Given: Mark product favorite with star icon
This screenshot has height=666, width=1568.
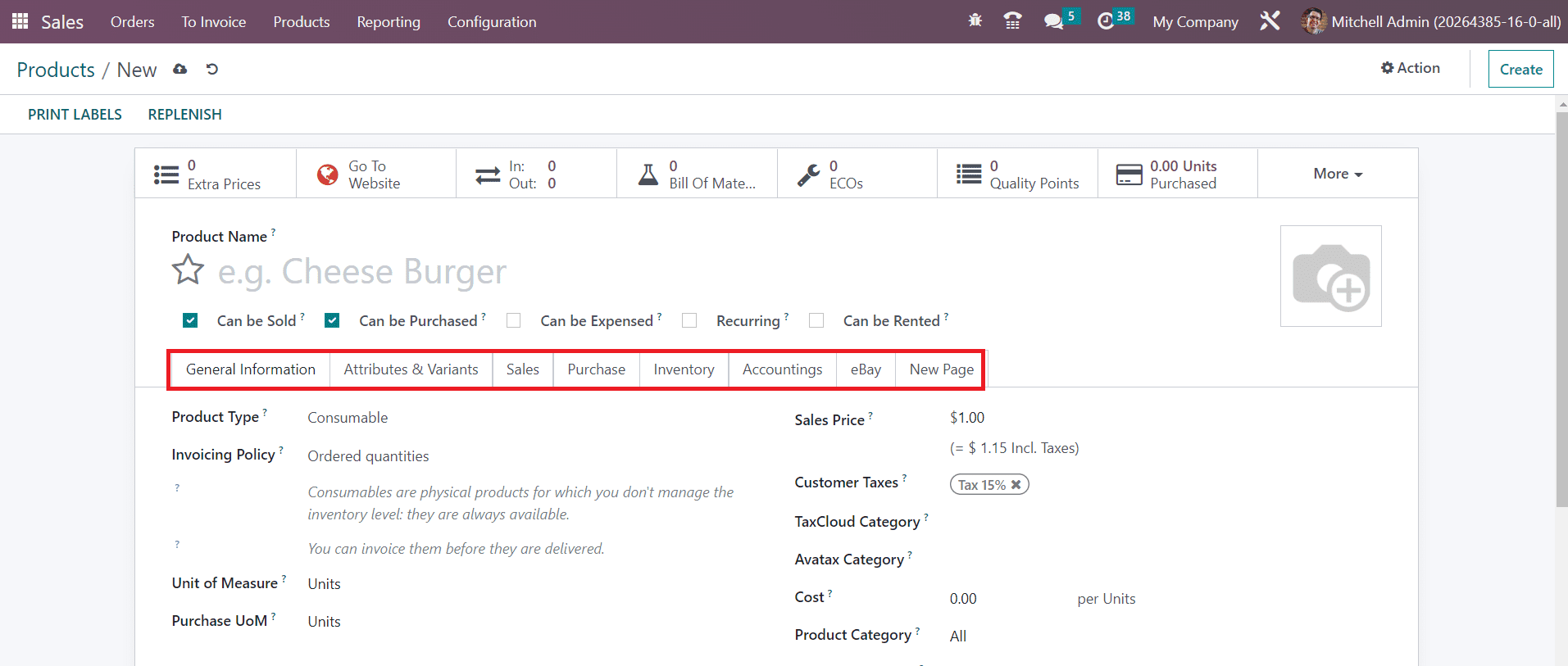Looking at the screenshot, I should pyautogui.click(x=188, y=270).
